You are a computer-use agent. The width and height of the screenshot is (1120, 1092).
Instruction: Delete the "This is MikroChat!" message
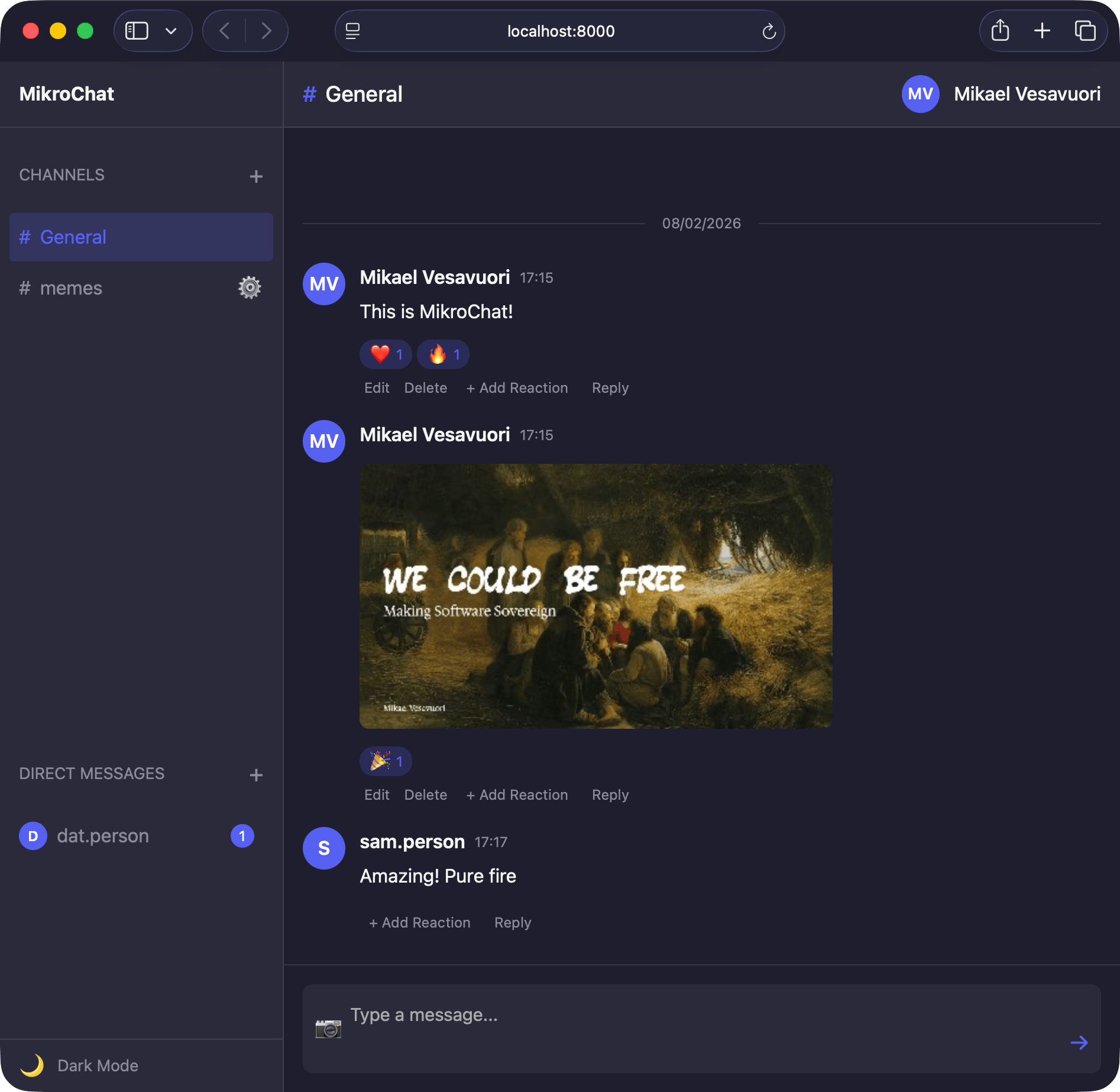[425, 388]
